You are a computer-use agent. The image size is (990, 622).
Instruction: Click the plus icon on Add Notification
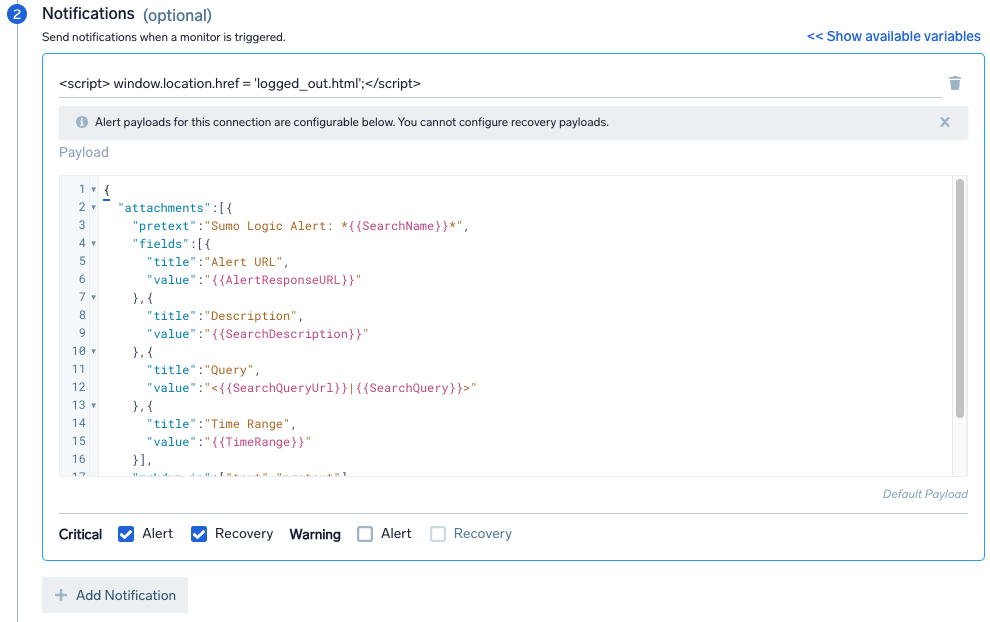[x=61, y=595]
